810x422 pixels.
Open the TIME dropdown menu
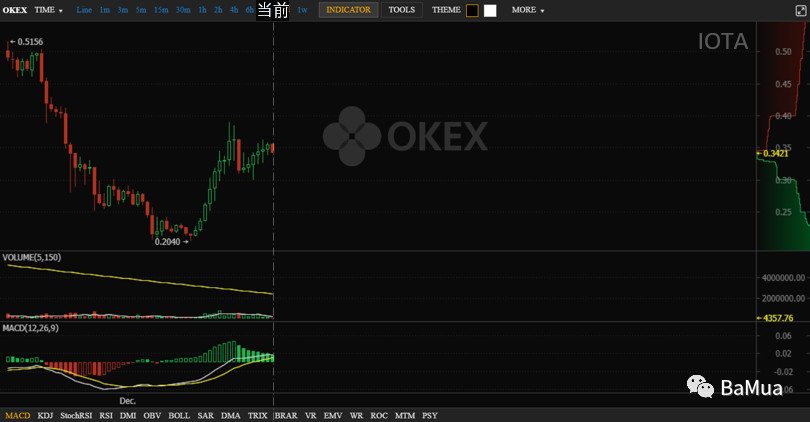(49, 10)
